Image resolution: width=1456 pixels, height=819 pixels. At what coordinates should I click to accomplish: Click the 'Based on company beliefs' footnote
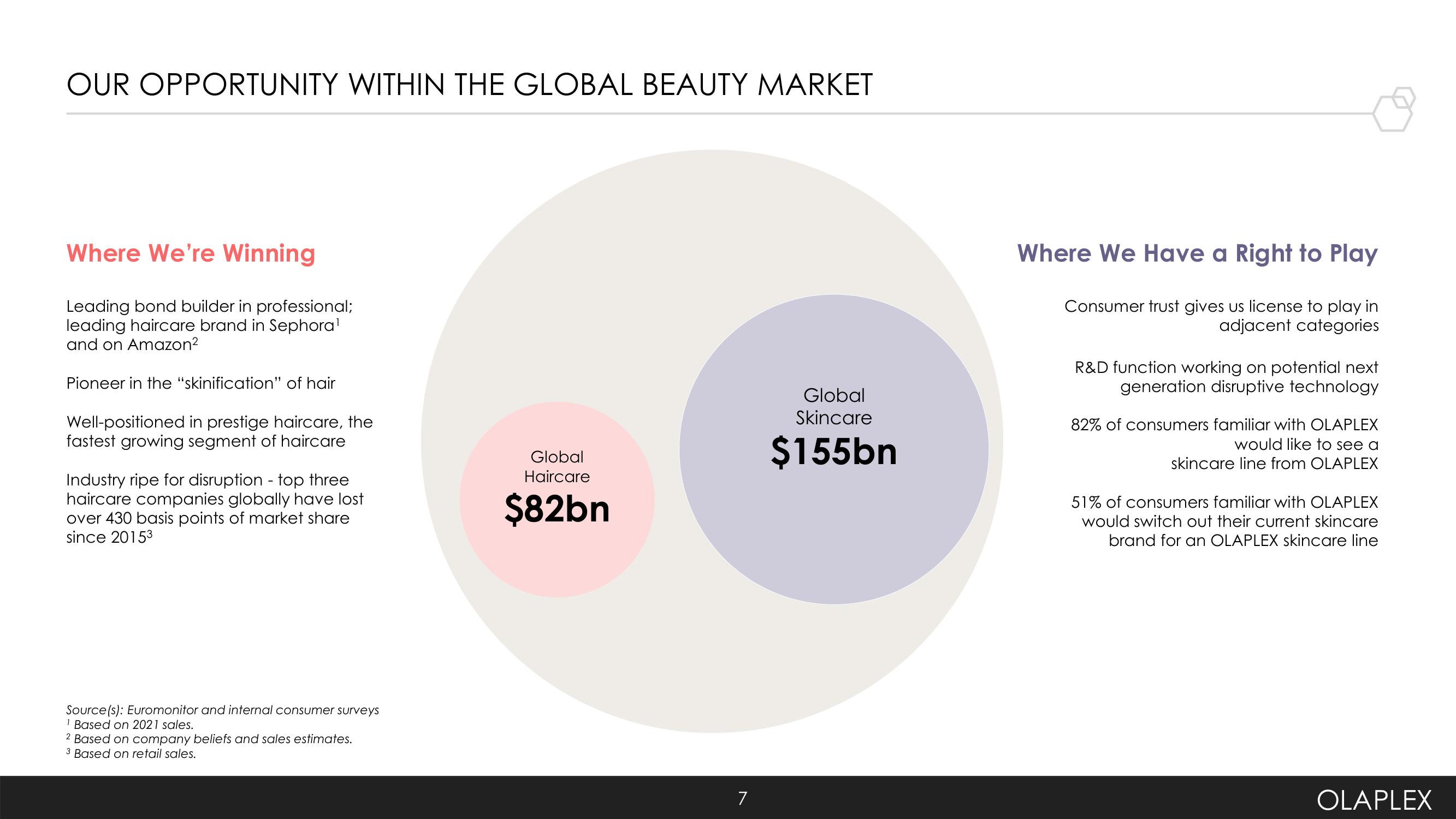click(210, 739)
